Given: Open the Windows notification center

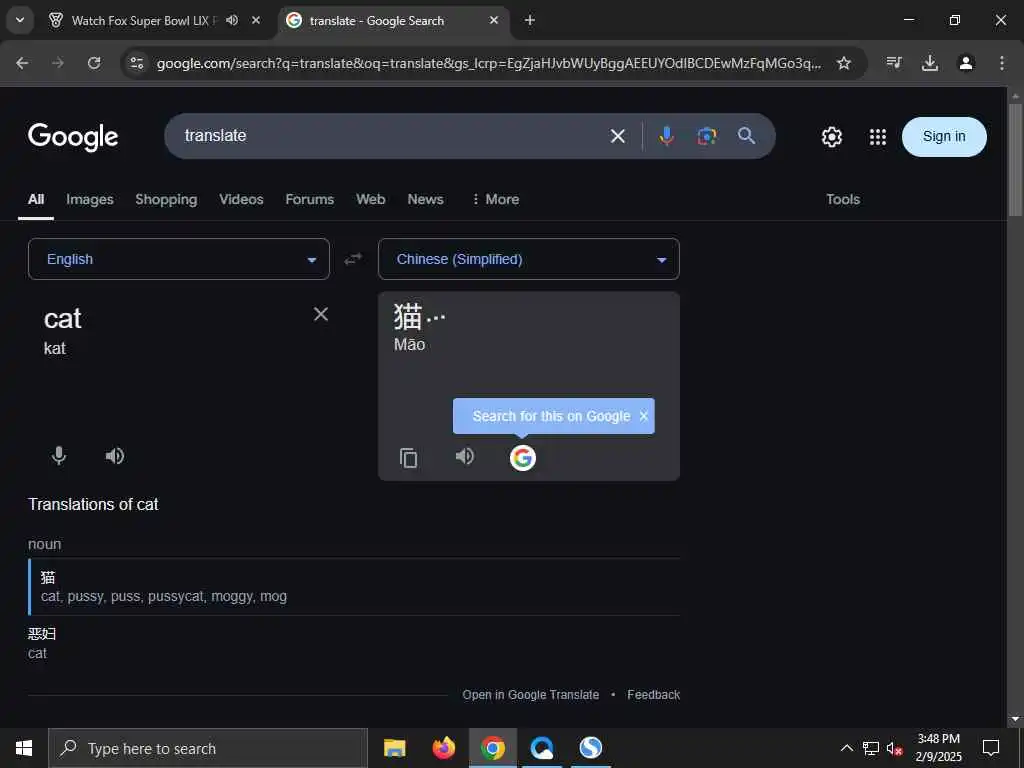Looking at the screenshot, I should pyautogui.click(x=991, y=748).
